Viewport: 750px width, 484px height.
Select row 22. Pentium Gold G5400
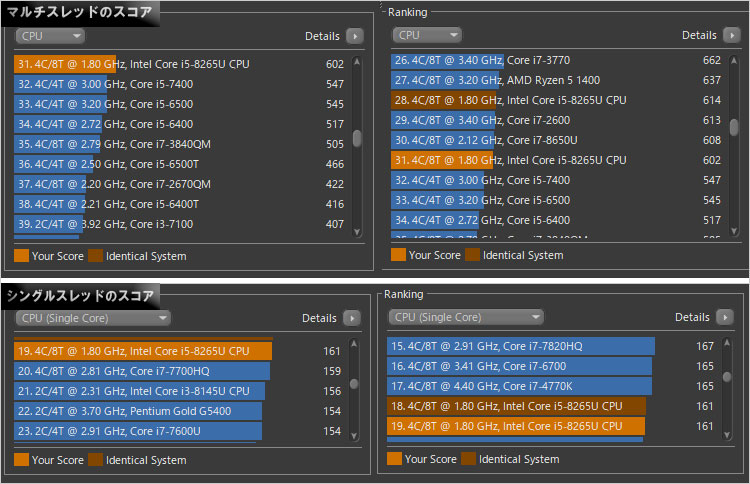click(x=178, y=411)
